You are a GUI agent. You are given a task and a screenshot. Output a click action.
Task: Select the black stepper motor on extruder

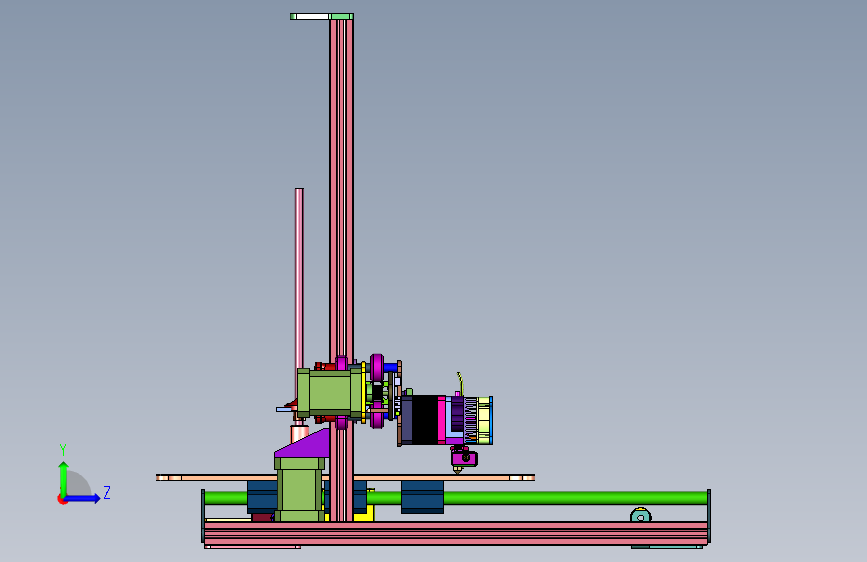click(425, 419)
